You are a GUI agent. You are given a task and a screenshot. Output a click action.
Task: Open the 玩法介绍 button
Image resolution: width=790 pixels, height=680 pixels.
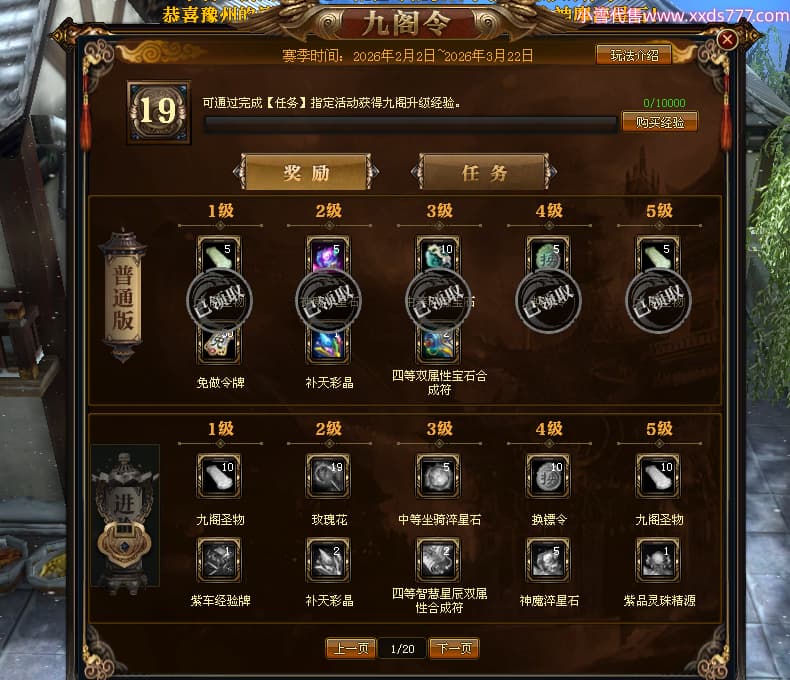(x=634, y=55)
